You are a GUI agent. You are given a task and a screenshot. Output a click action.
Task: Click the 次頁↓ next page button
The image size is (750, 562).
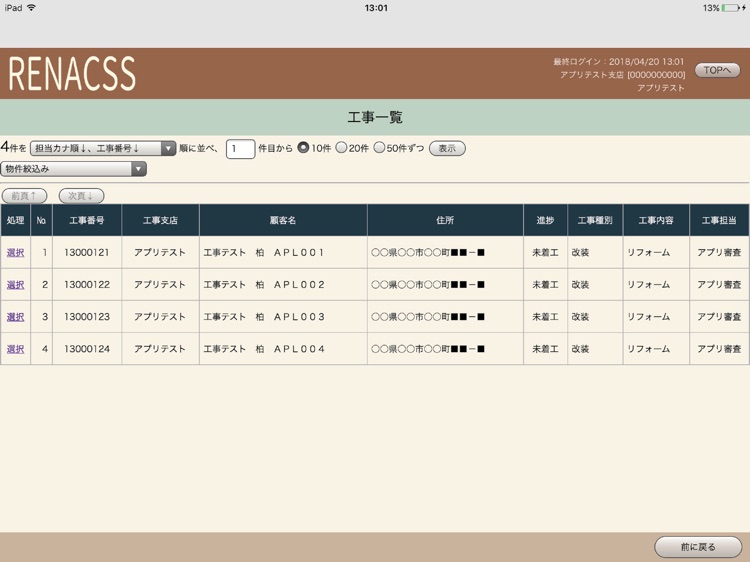tap(81, 196)
